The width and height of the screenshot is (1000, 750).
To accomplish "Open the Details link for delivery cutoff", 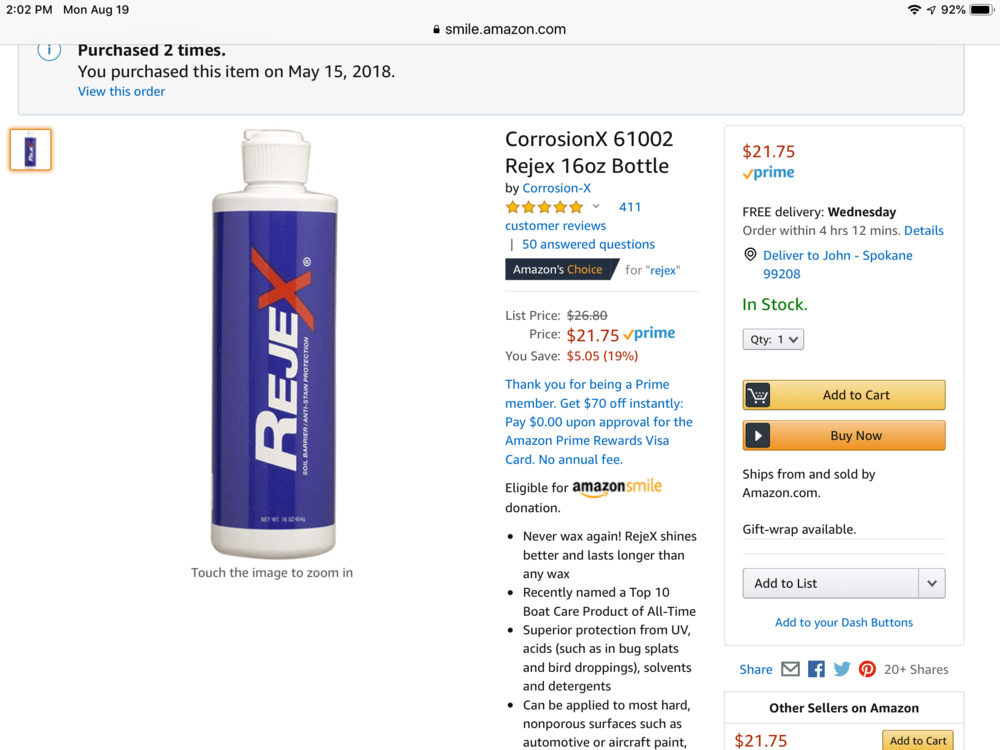I will coord(923,230).
